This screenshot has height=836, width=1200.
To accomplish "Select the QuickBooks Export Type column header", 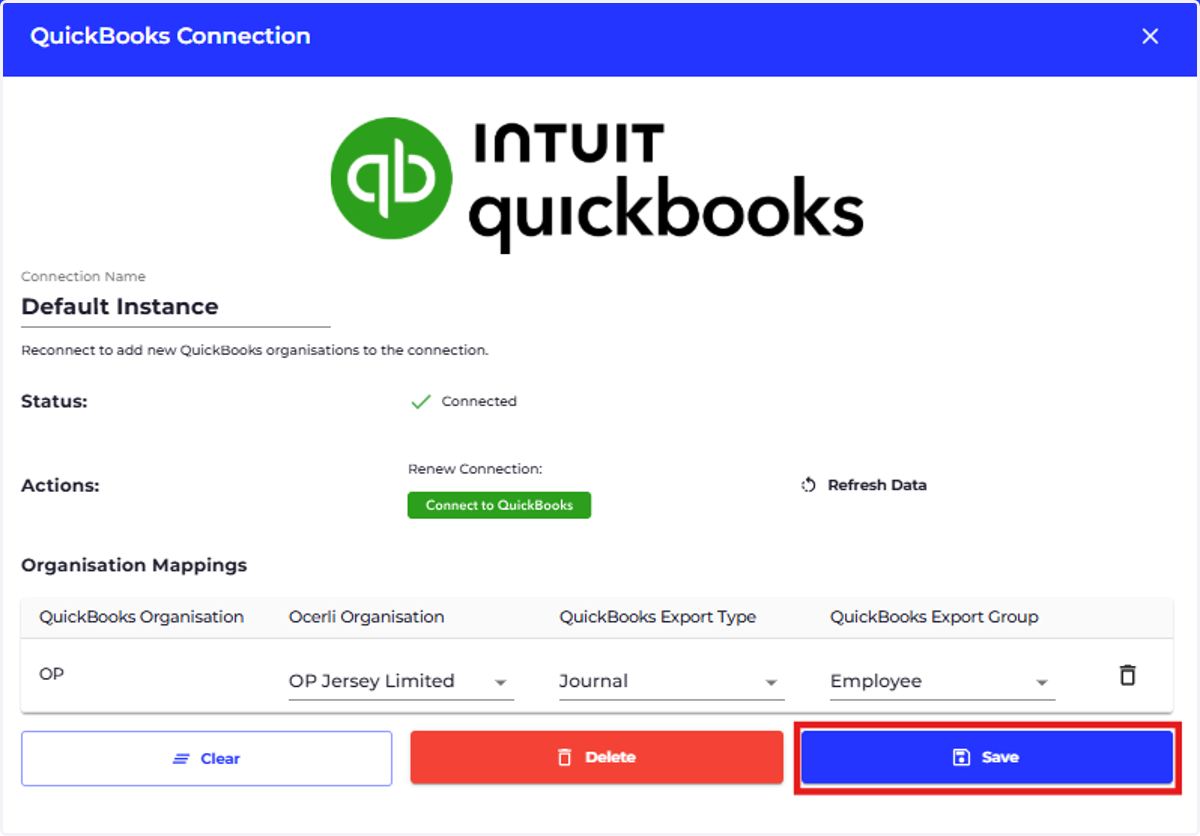I will (x=658, y=617).
